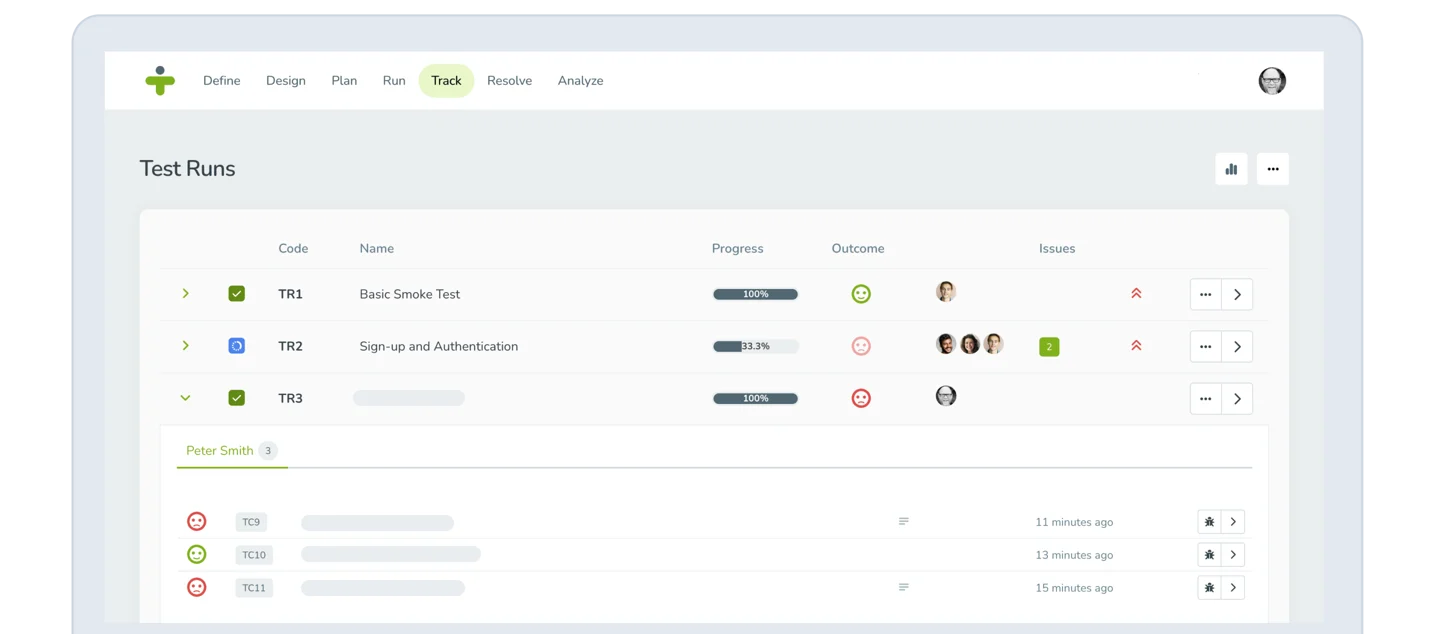Image resolution: width=1432 pixels, height=634 pixels.
Task: Click the green plus app logo
Action: (160, 81)
